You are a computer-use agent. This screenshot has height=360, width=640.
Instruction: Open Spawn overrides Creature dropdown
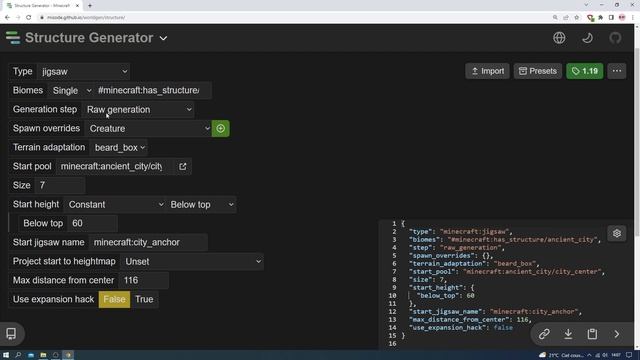tap(148, 129)
